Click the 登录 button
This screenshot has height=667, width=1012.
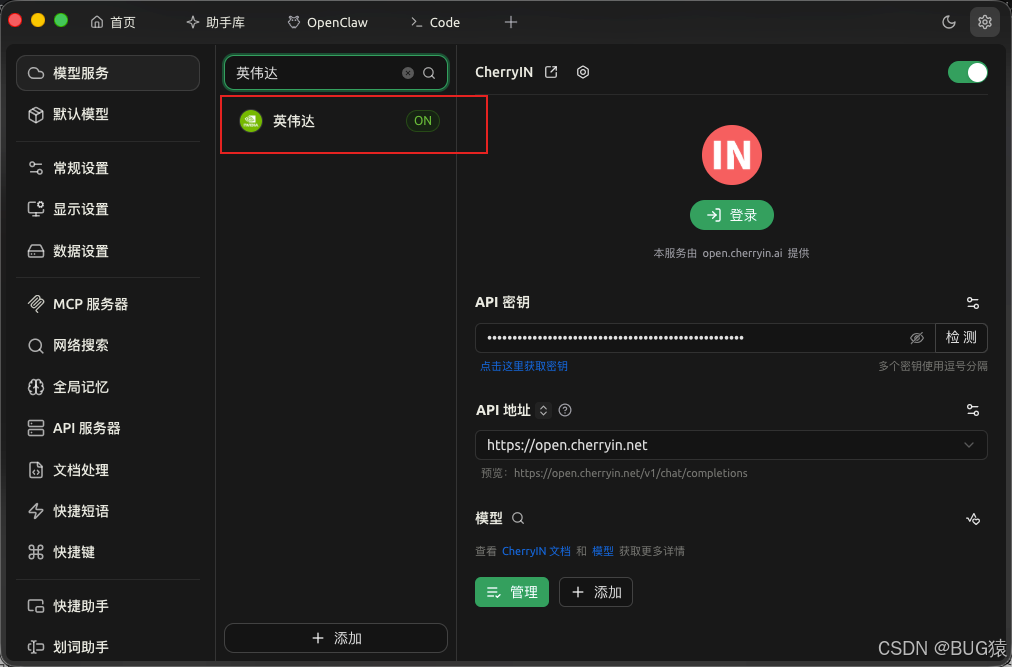click(731, 215)
